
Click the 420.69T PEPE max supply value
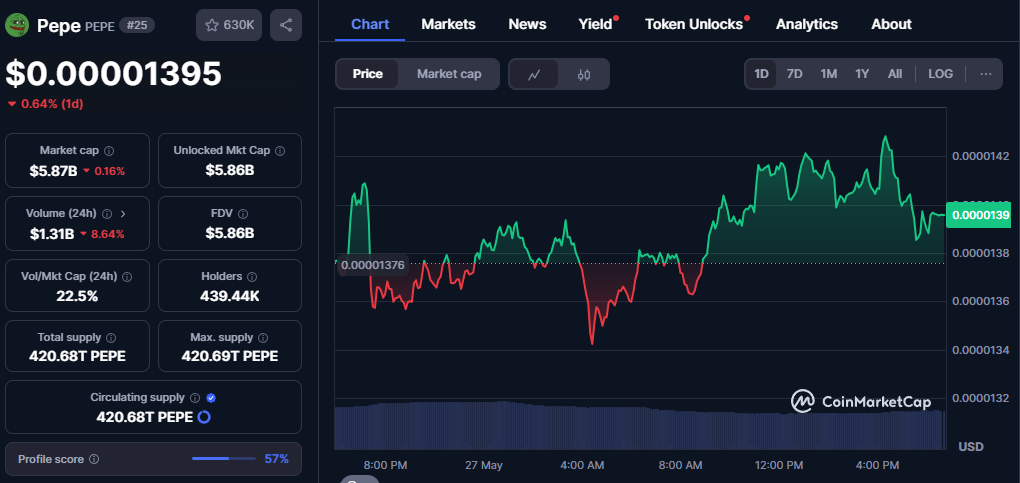coord(230,356)
